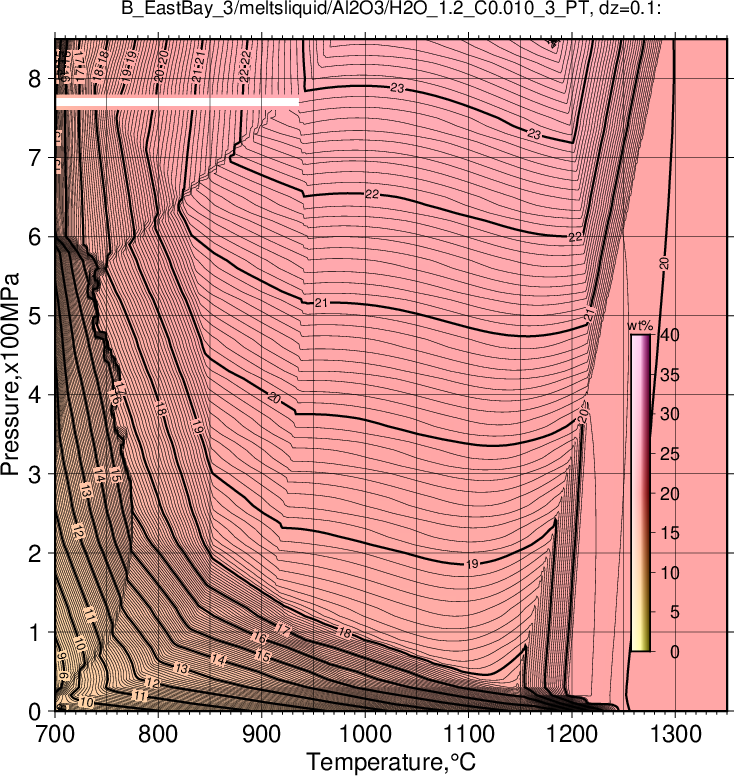Image resolution: width=734 pixels, height=776 pixels.
Task: Click the plot title text at the top
Action: (x=391, y=8)
